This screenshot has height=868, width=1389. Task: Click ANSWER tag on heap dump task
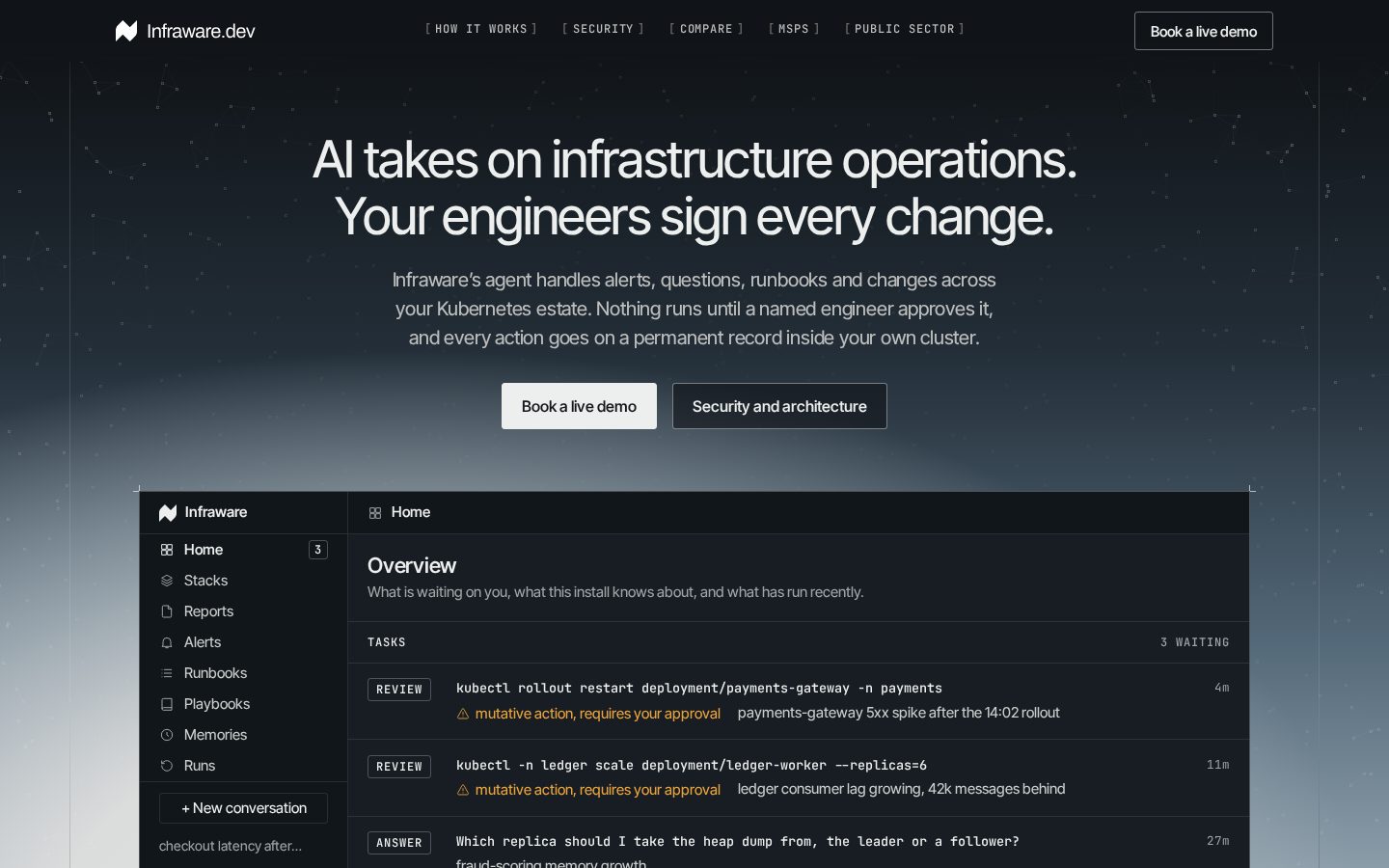pos(399,843)
